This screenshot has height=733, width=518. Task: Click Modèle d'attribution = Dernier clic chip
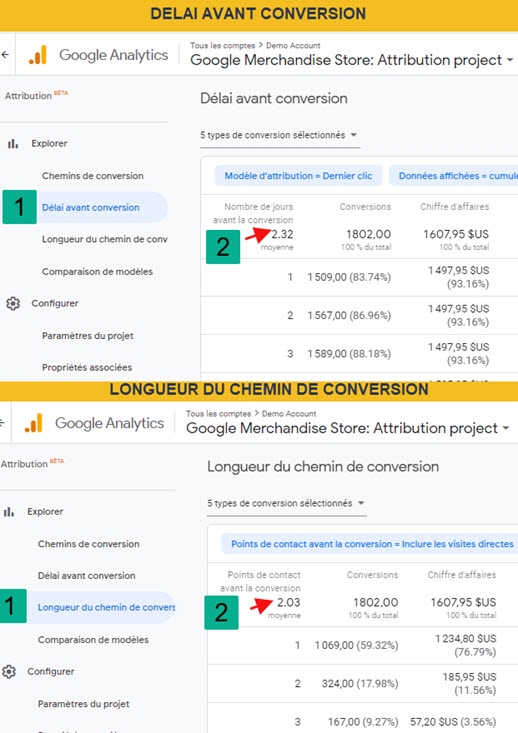[x=298, y=176]
